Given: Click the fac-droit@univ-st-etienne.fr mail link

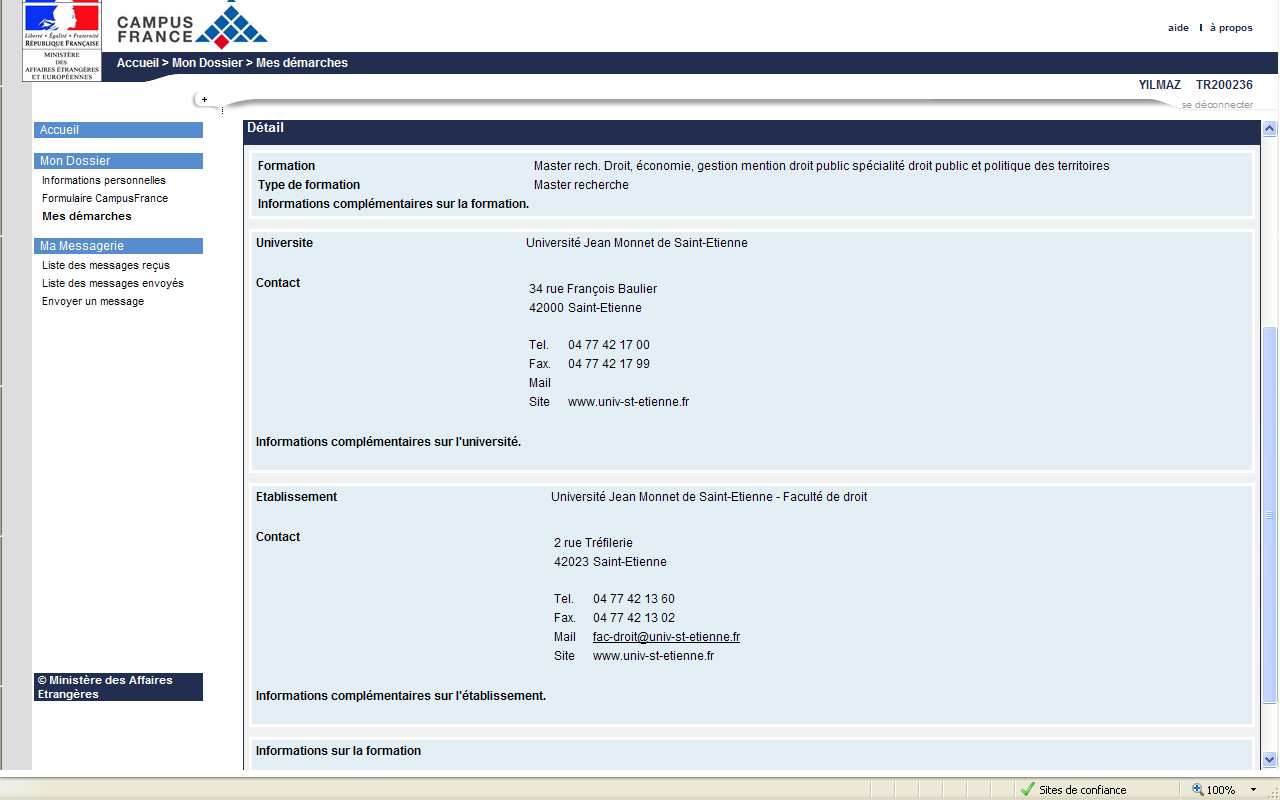Looking at the screenshot, I should 666,637.
